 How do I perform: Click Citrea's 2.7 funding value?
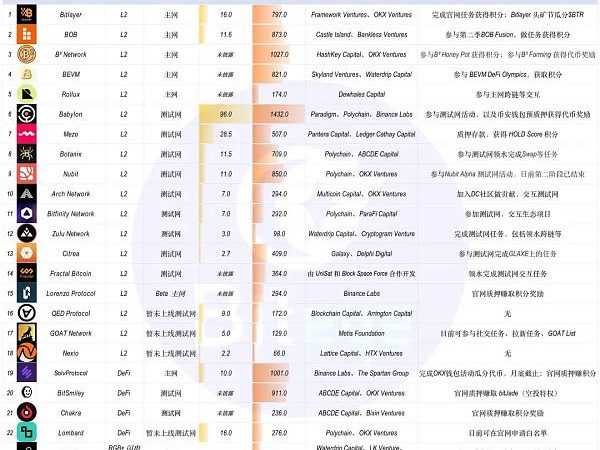tap(226, 253)
